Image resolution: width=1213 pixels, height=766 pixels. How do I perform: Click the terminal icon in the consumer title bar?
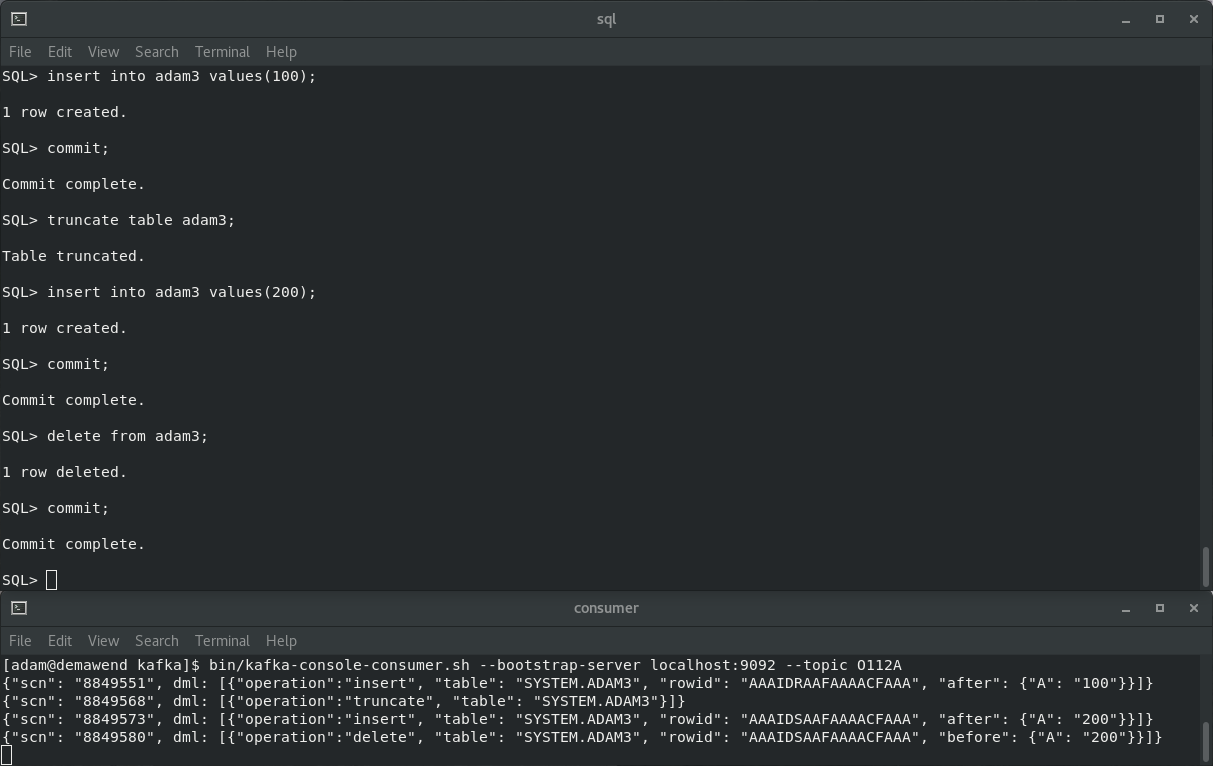[18, 607]
